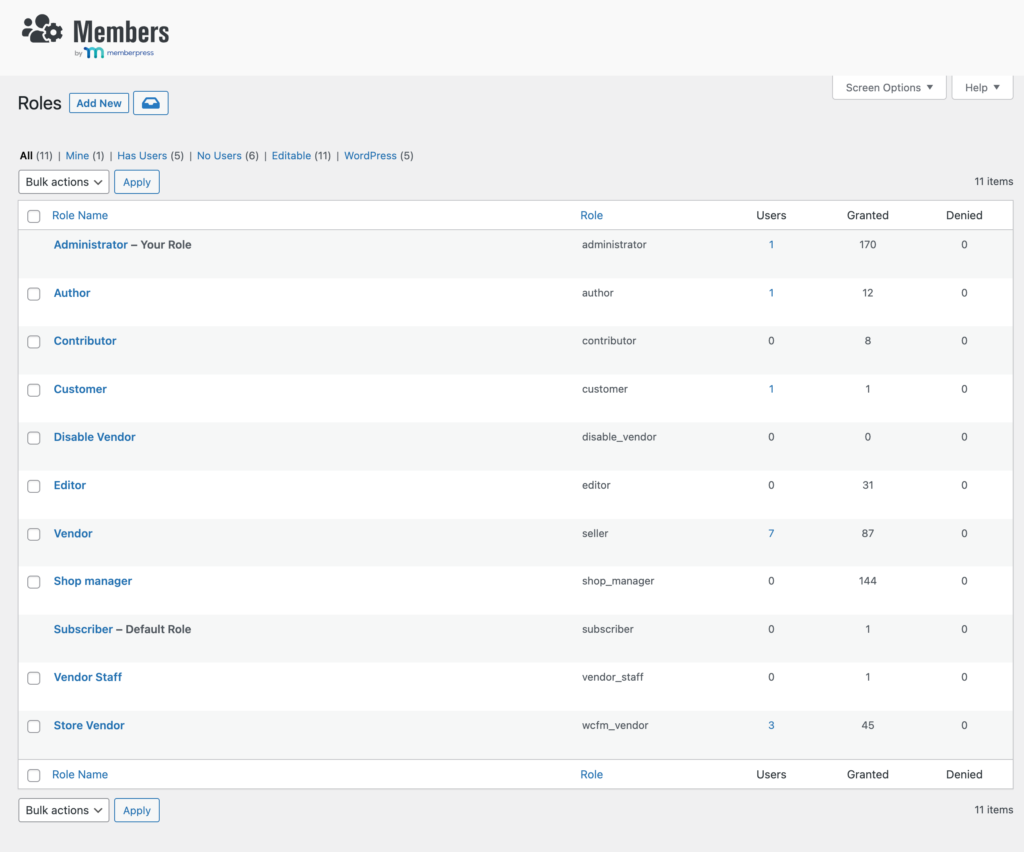
Task: Check the Disable Vendor row checkbox
Action: pyautogui.click(x=34, y=438)
